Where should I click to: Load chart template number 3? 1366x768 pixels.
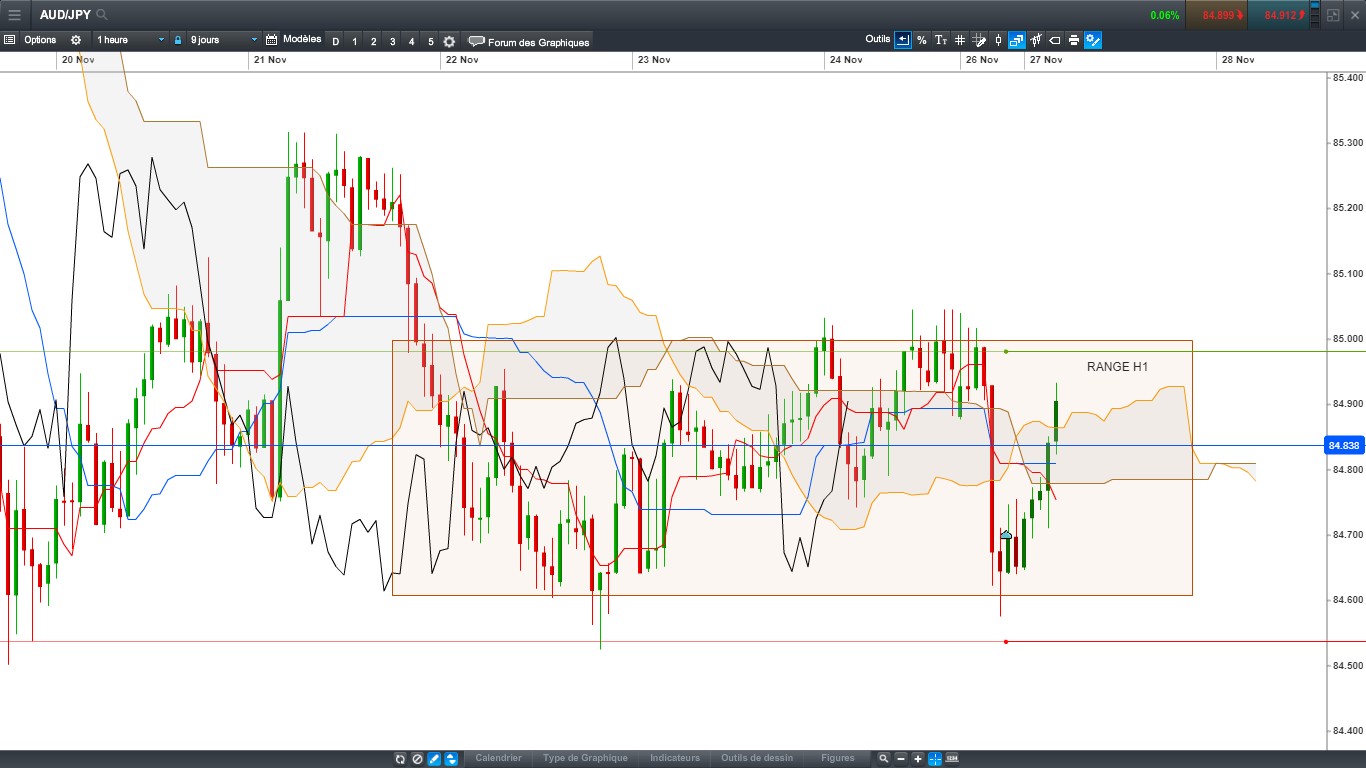pyautogui.click(x=392, y=41)
